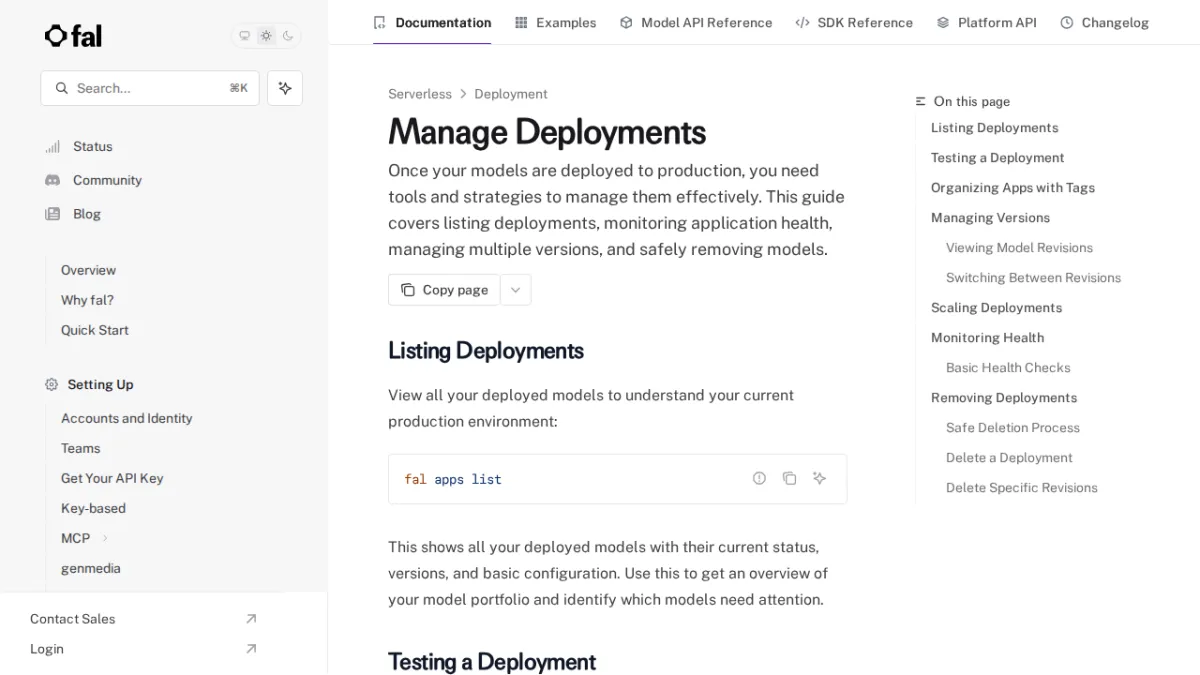Click Login link

click(46, 649)
